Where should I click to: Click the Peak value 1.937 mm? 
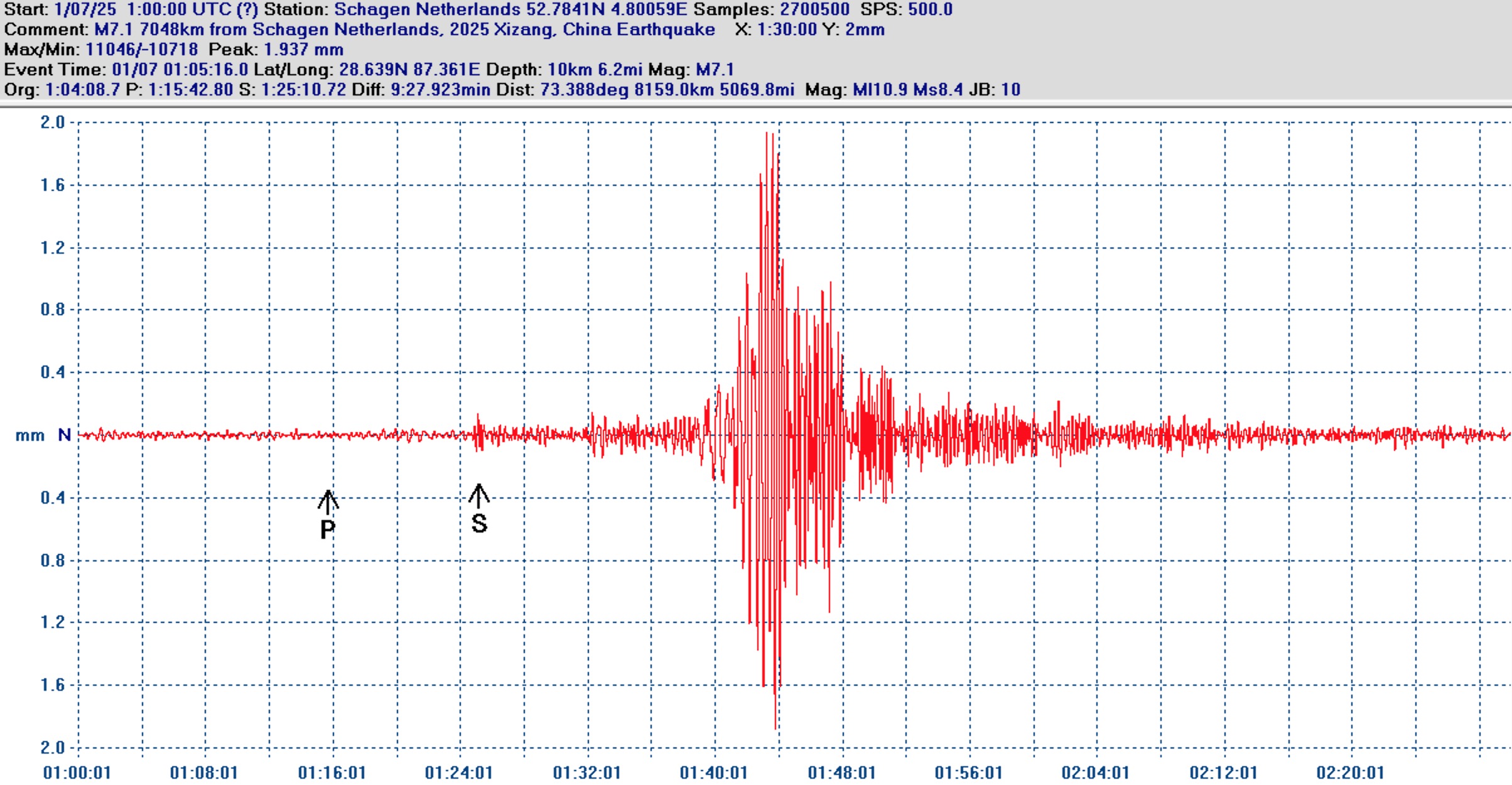(x=303, y=50)
